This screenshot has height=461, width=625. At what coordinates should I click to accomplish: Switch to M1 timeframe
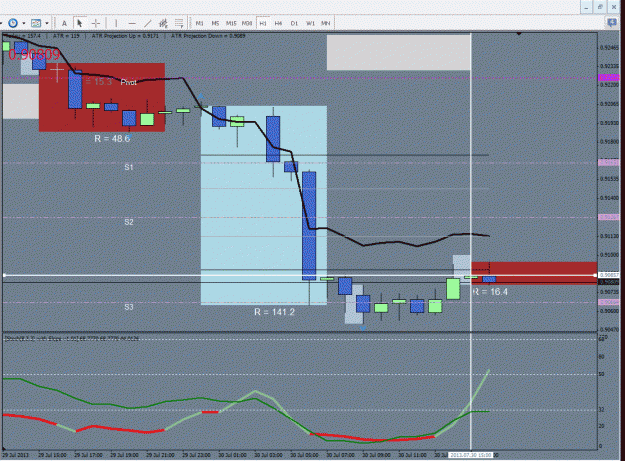[200, 24]
